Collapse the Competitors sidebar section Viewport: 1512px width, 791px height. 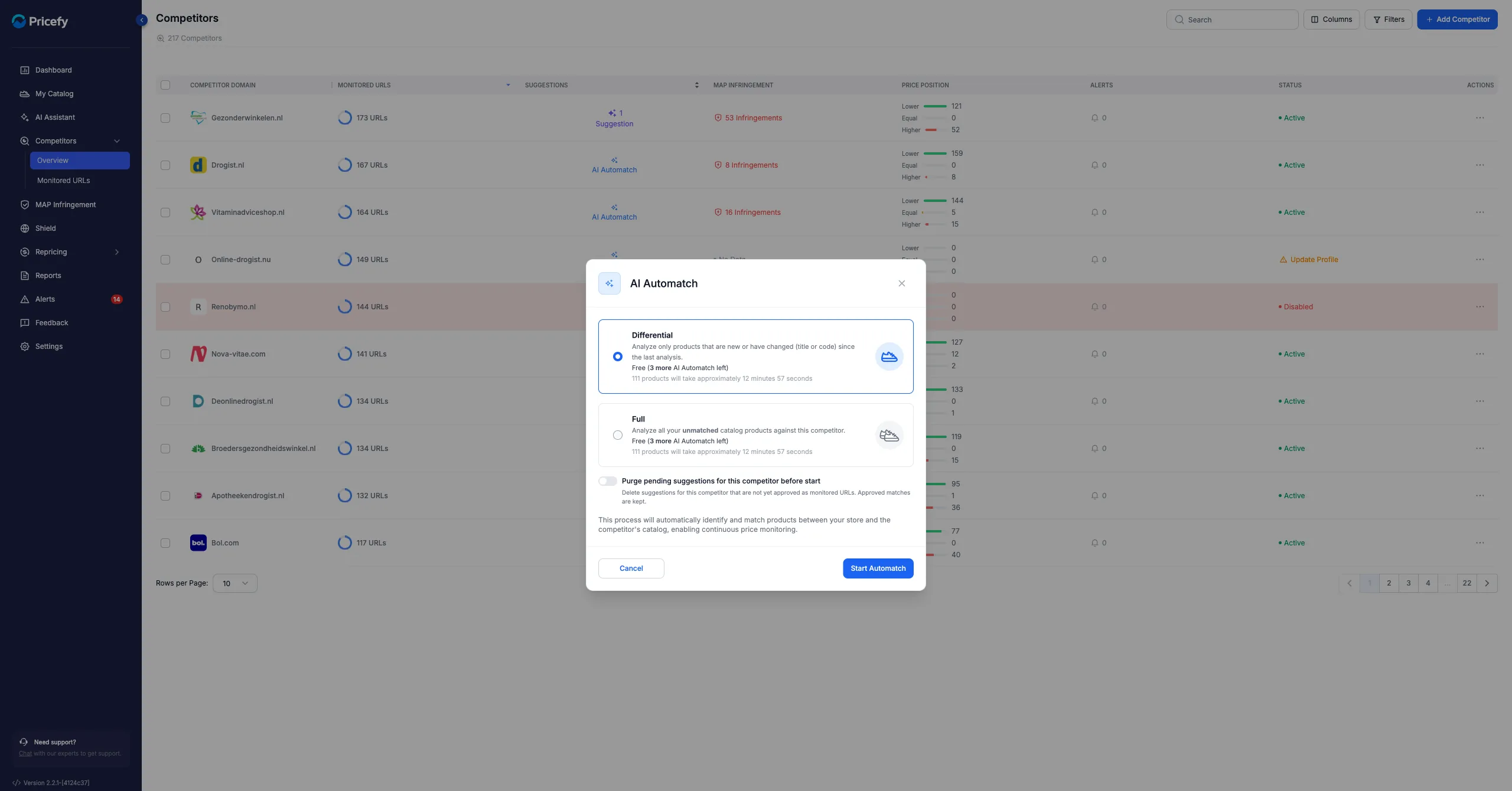pos(117,141)
